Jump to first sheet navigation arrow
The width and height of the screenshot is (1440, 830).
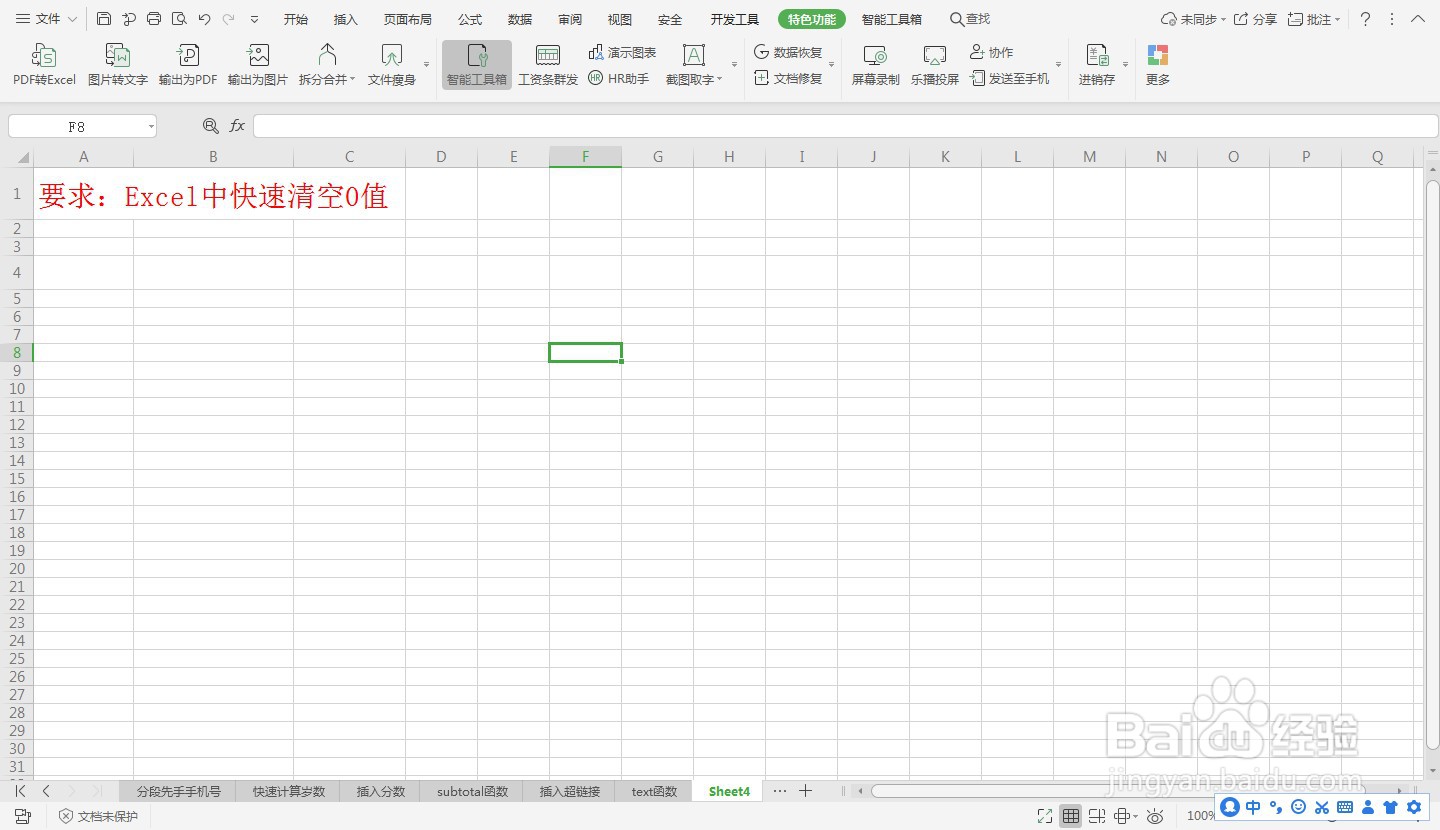[x=20, y=791]
